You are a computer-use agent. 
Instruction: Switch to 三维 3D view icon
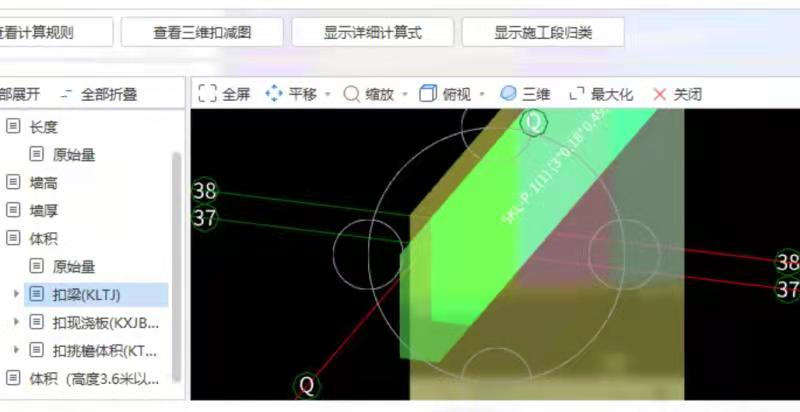click(x=508, y=94)
